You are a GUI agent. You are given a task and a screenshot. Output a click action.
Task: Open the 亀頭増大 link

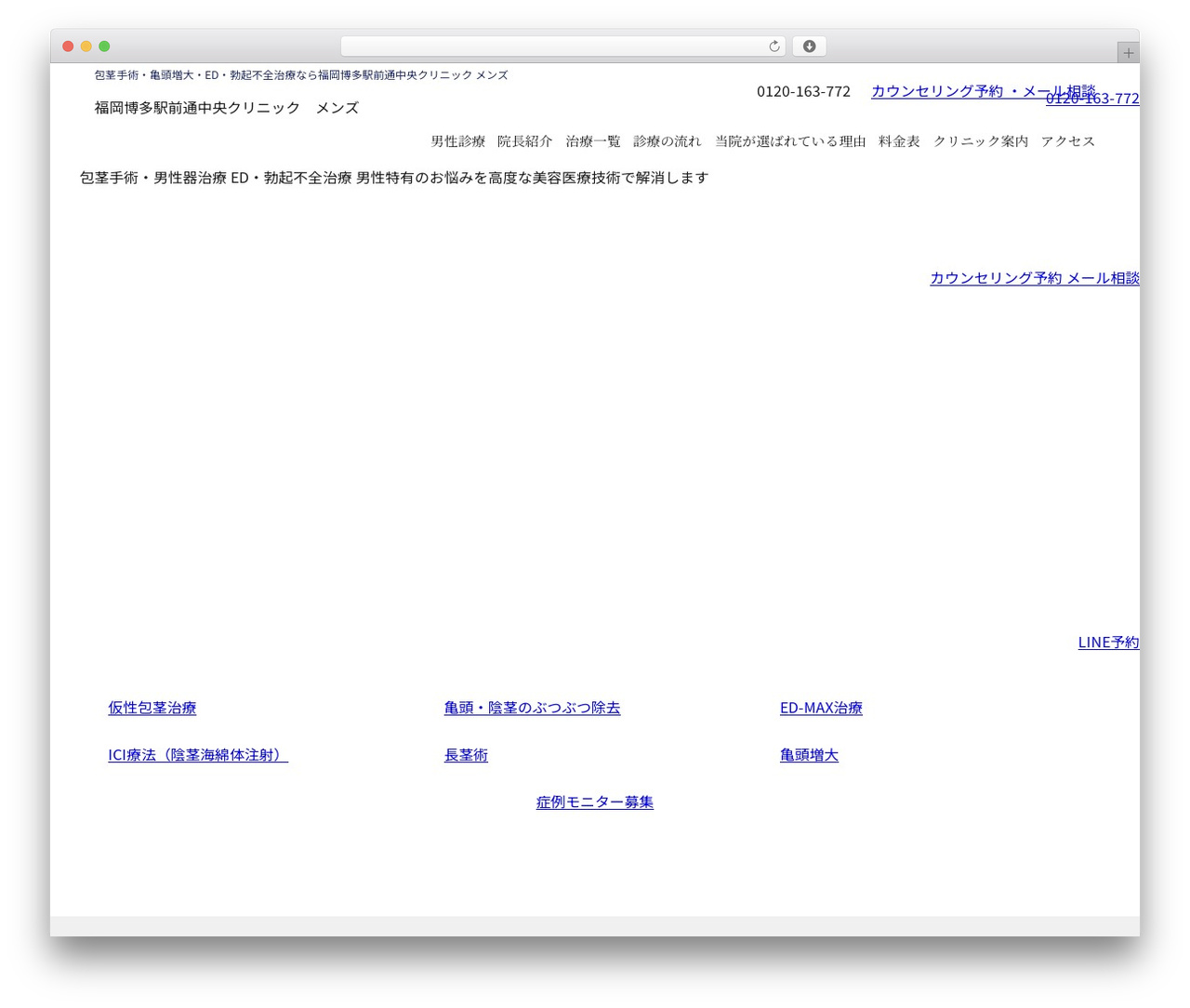pyautogui.click(x=809, y=755)
